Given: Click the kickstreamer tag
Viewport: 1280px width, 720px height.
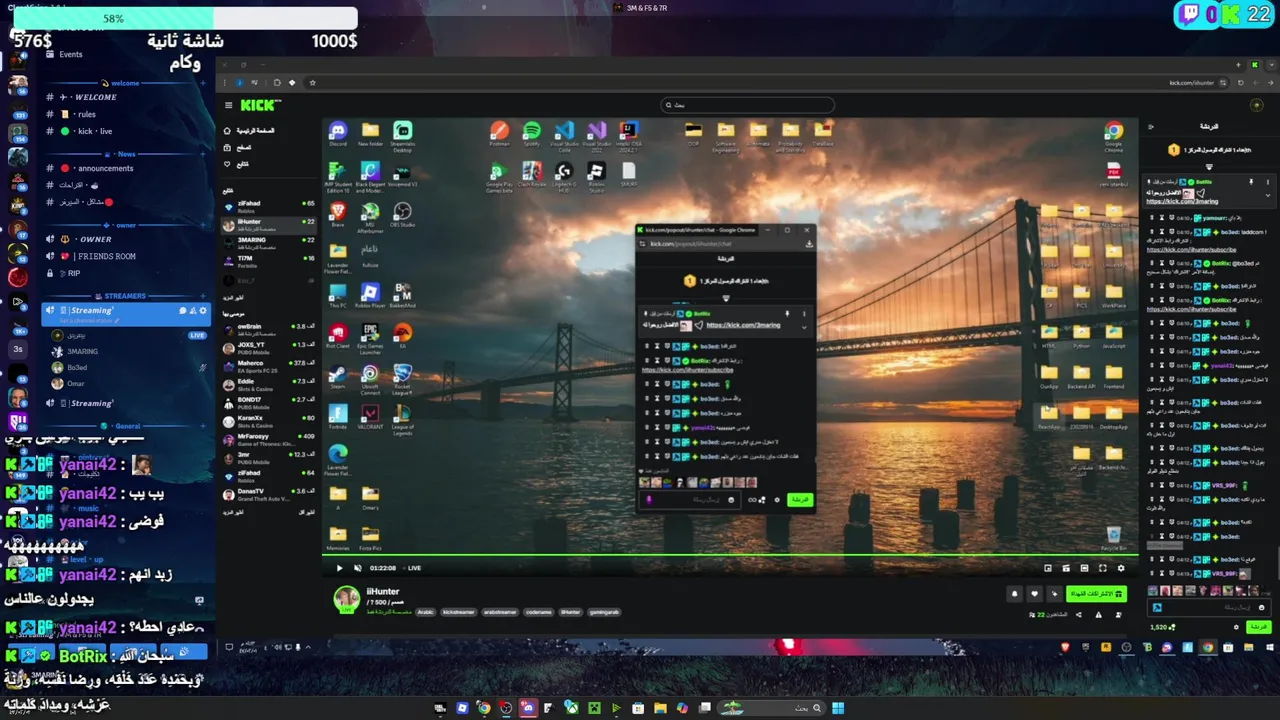Looking at the screenshot, I should point(458,612).
